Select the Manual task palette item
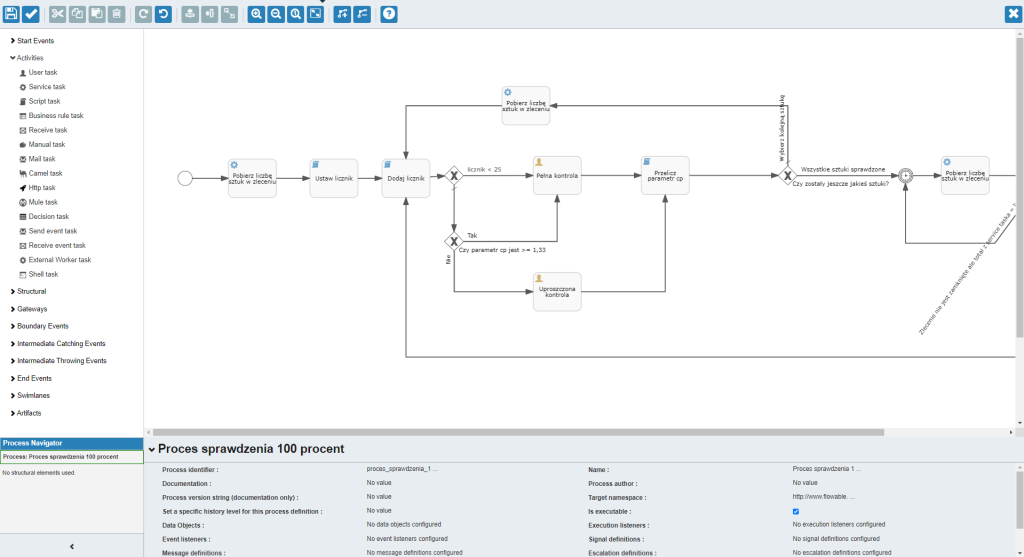 pyautogui.click(x=42, y=144)
